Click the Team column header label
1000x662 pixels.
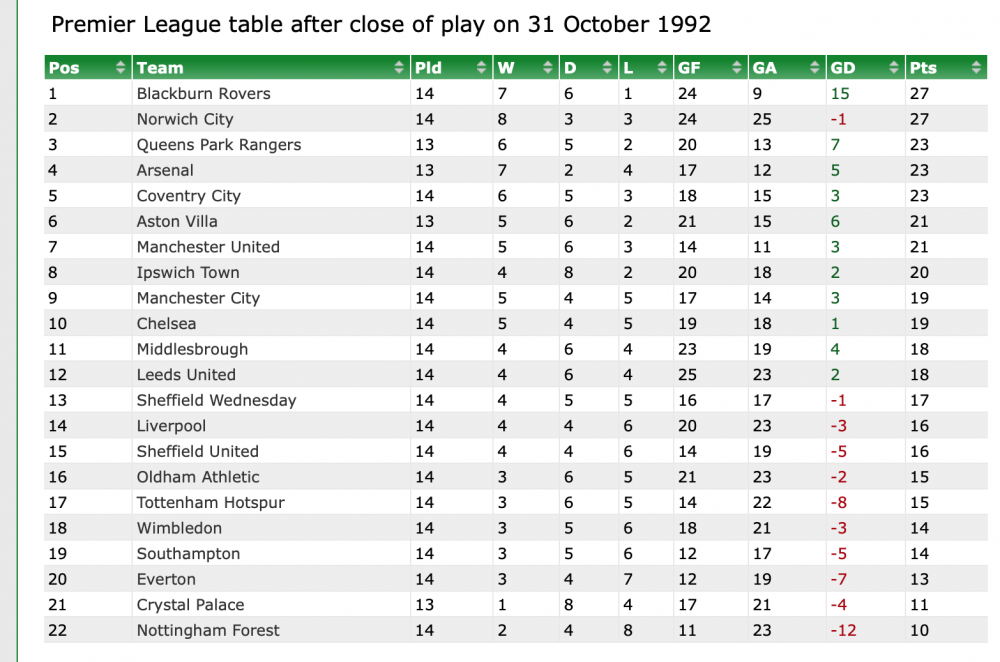[x=160, y=68]
